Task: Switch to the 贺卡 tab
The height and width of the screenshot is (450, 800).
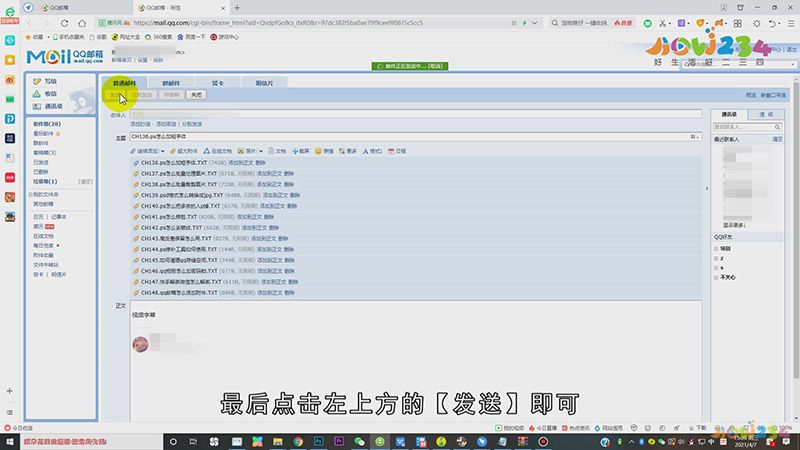Action: [218, 83]
